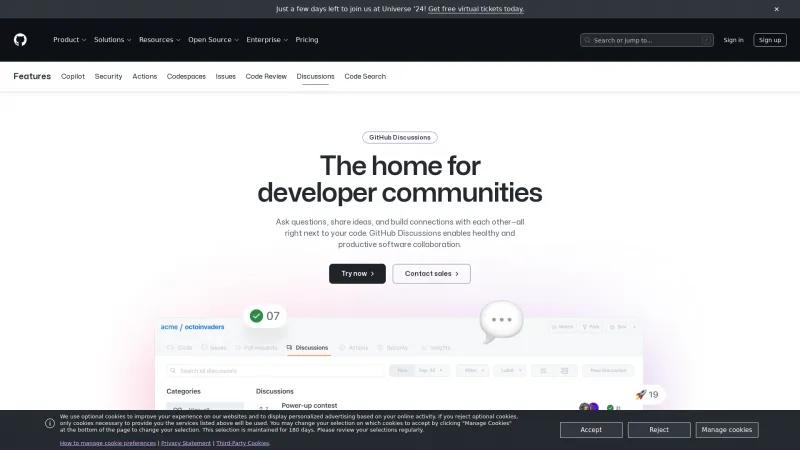Open How to manage cookie preferences
Viewport: 800px width, 450px height.
click(x=108, y=443)
